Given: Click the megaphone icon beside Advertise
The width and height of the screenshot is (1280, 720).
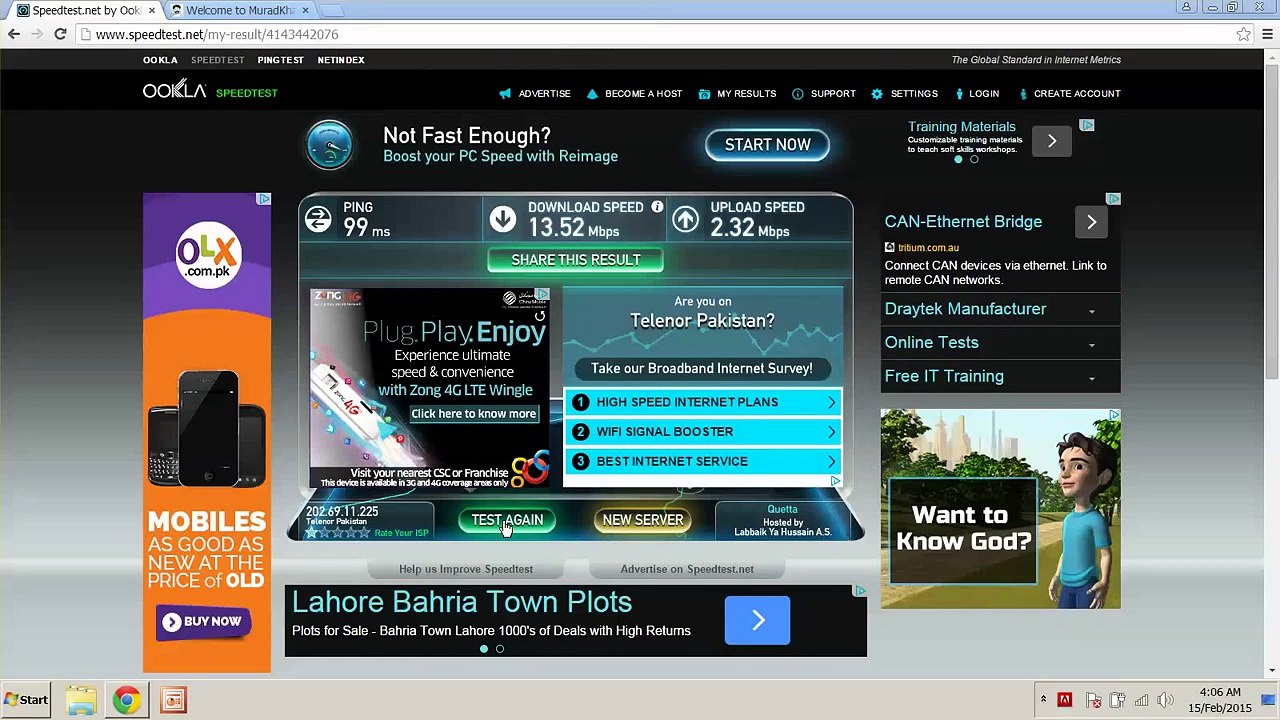Looking at the screenshot, I should click(505, 94).
